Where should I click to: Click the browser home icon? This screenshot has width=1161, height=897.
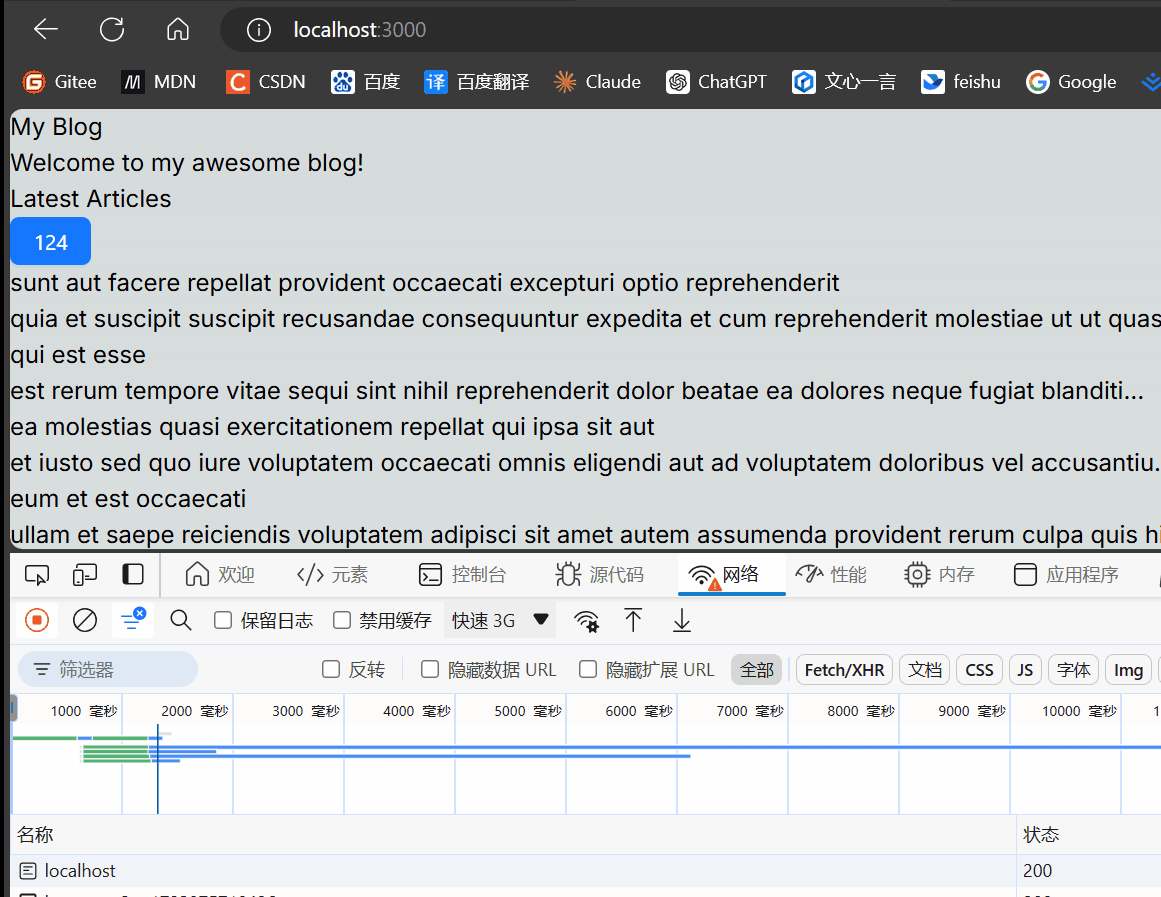click(178, 30)
